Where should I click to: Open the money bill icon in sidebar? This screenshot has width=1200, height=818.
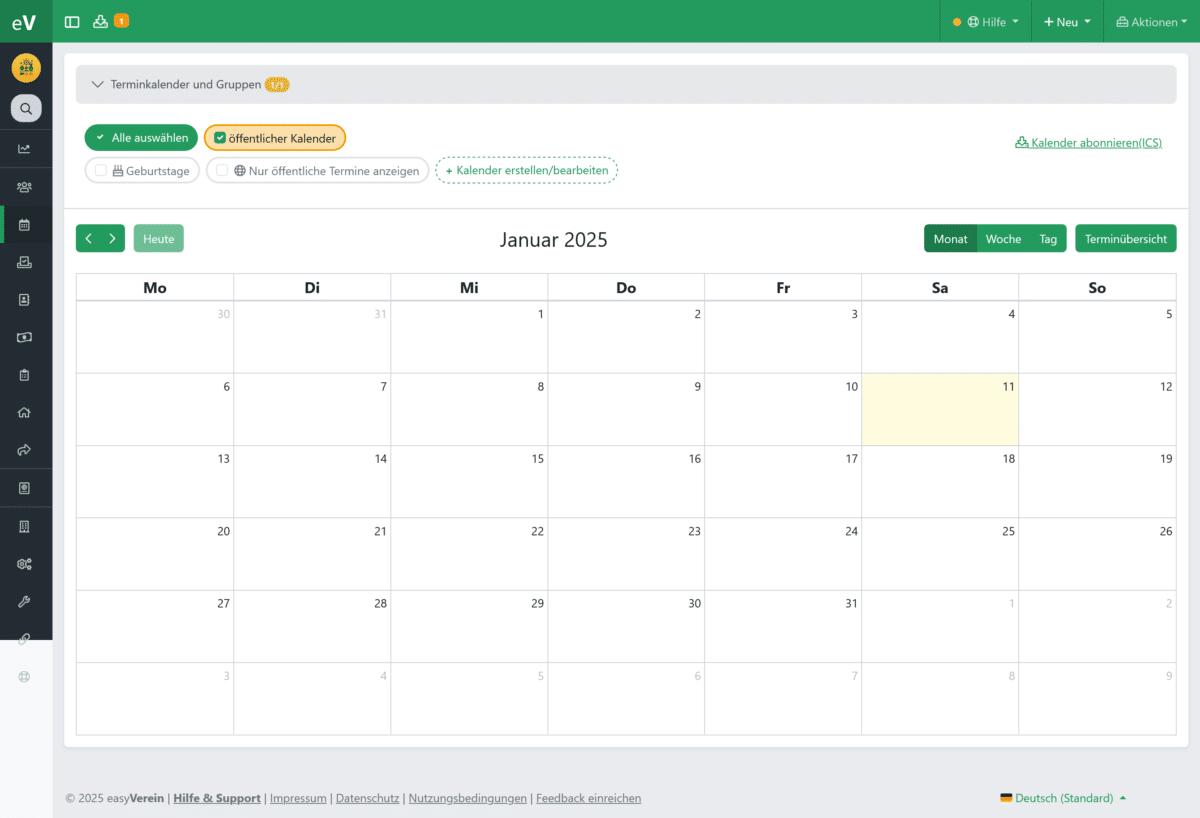click(x=25, y=337)
